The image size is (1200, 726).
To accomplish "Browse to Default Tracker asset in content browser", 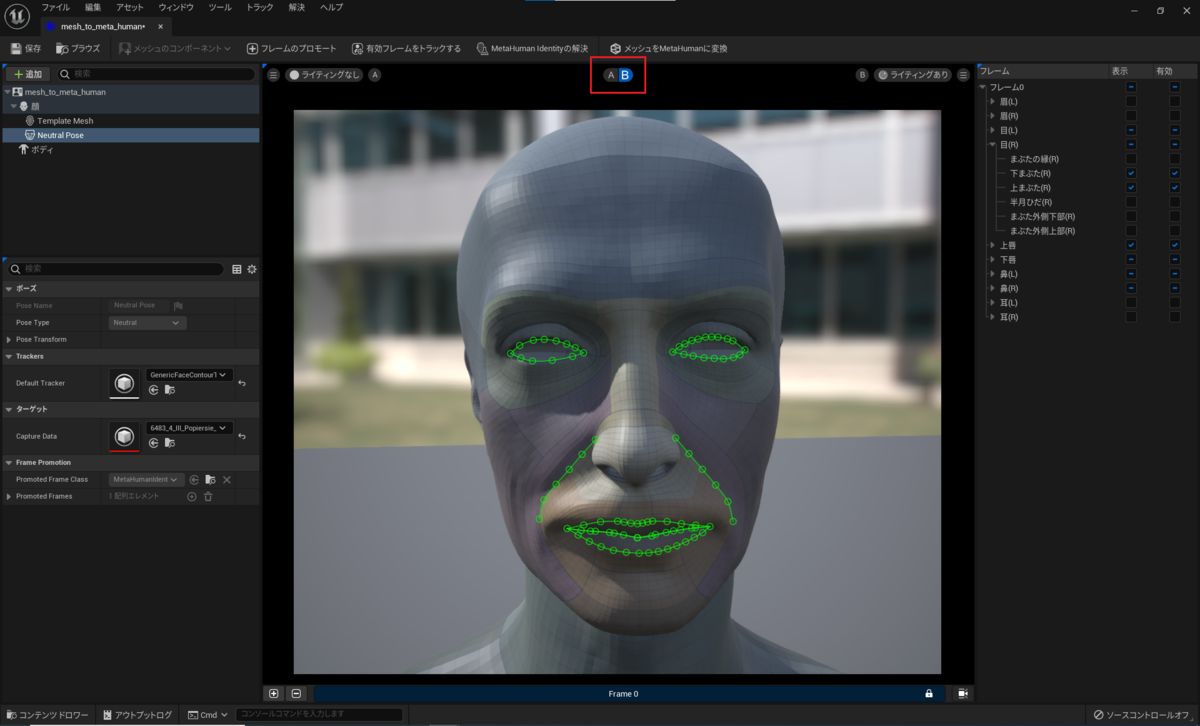I will [x=169, y=389].
